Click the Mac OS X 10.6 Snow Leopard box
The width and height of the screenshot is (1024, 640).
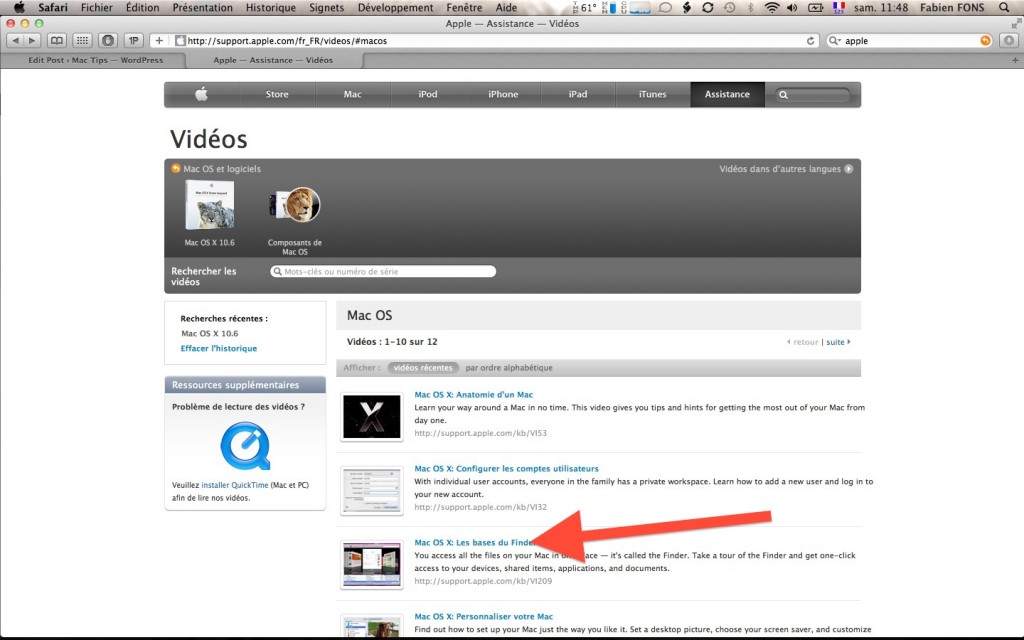point(209,206)
